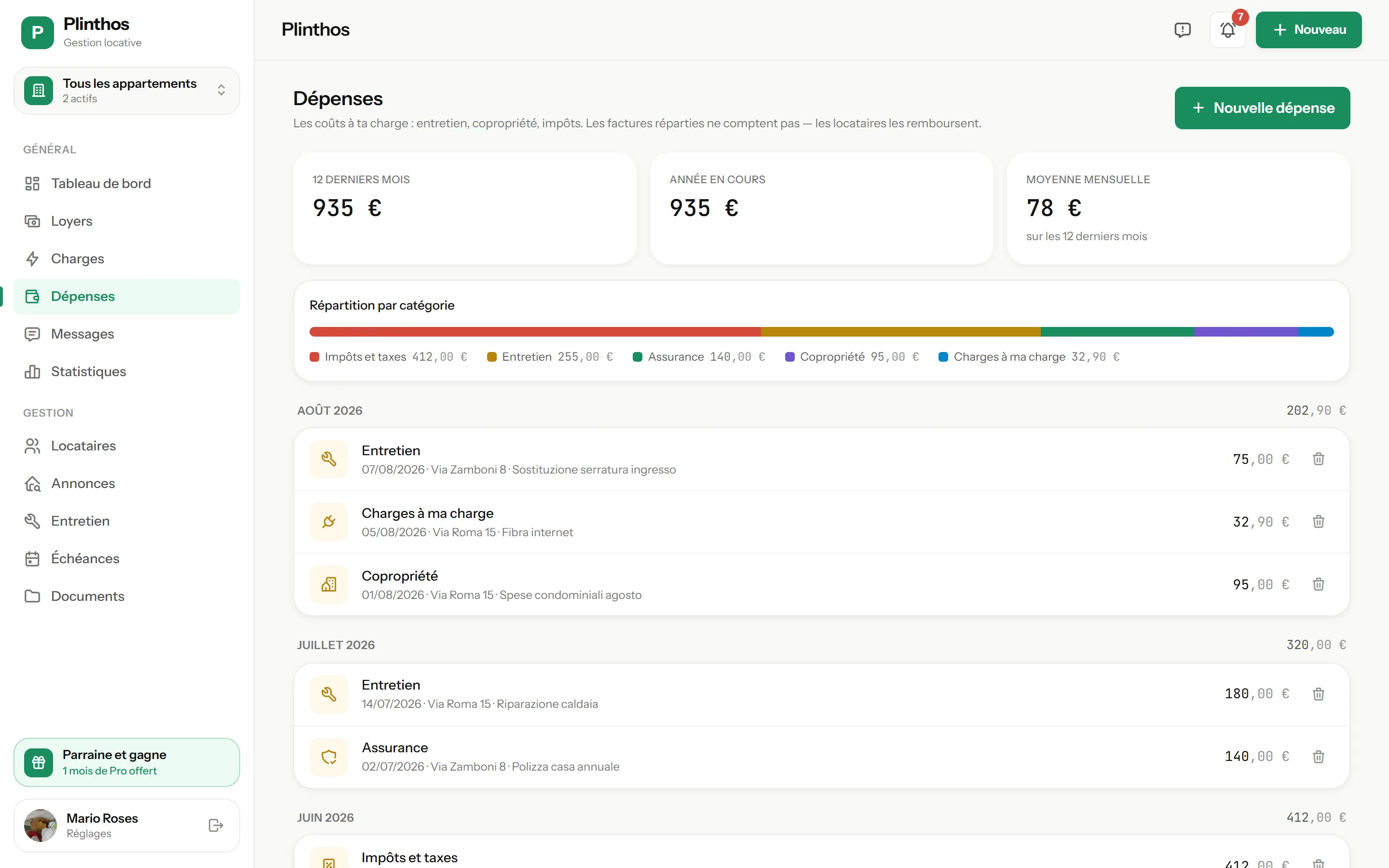This screenshot has height=868, width=1389.
Task: Click building icon of Copropriété row
Action: (329, 584)
